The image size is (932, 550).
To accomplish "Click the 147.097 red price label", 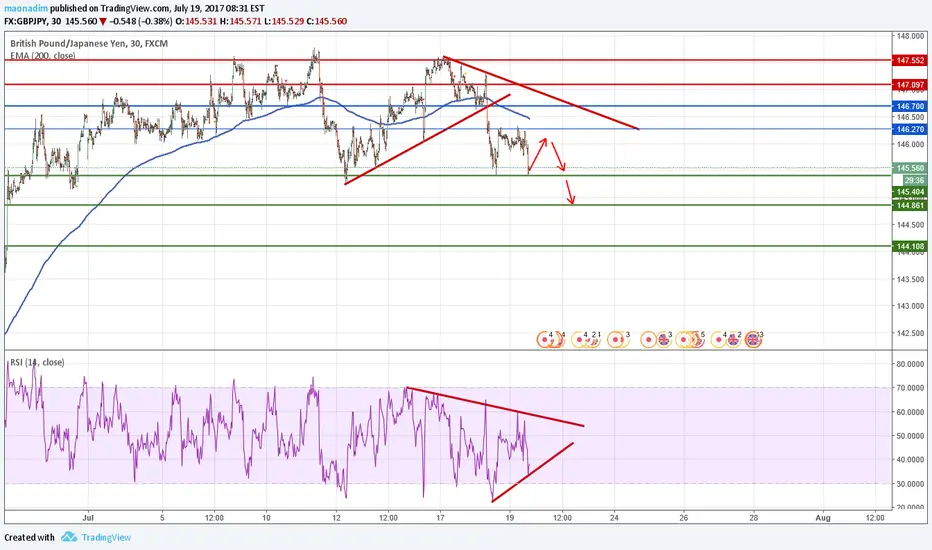I will pyautogui.click(x=909, y=85).
